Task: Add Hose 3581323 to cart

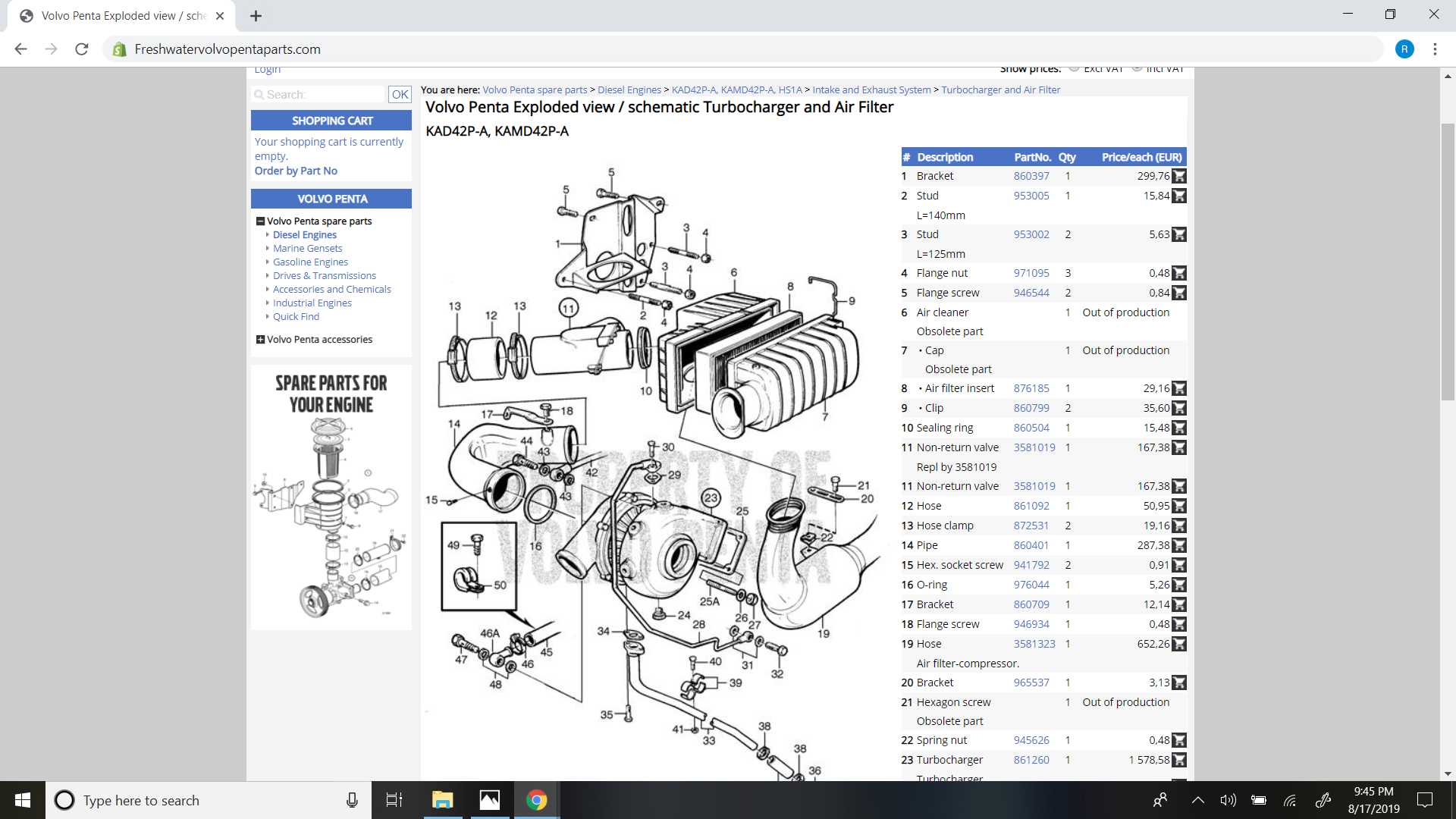Action: point(1179,644)
